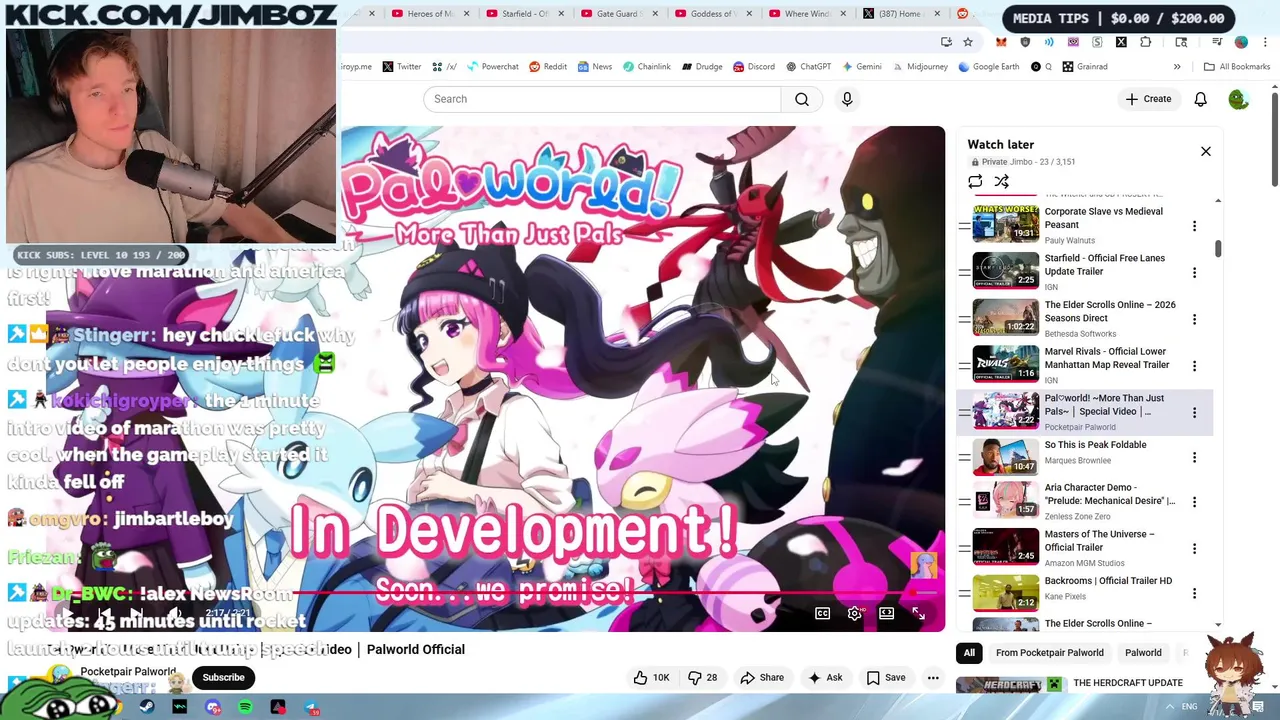Screen dimensions: 1280x720
Task: Open options for Aria Character Demo video
Action: coord(1194,502)
